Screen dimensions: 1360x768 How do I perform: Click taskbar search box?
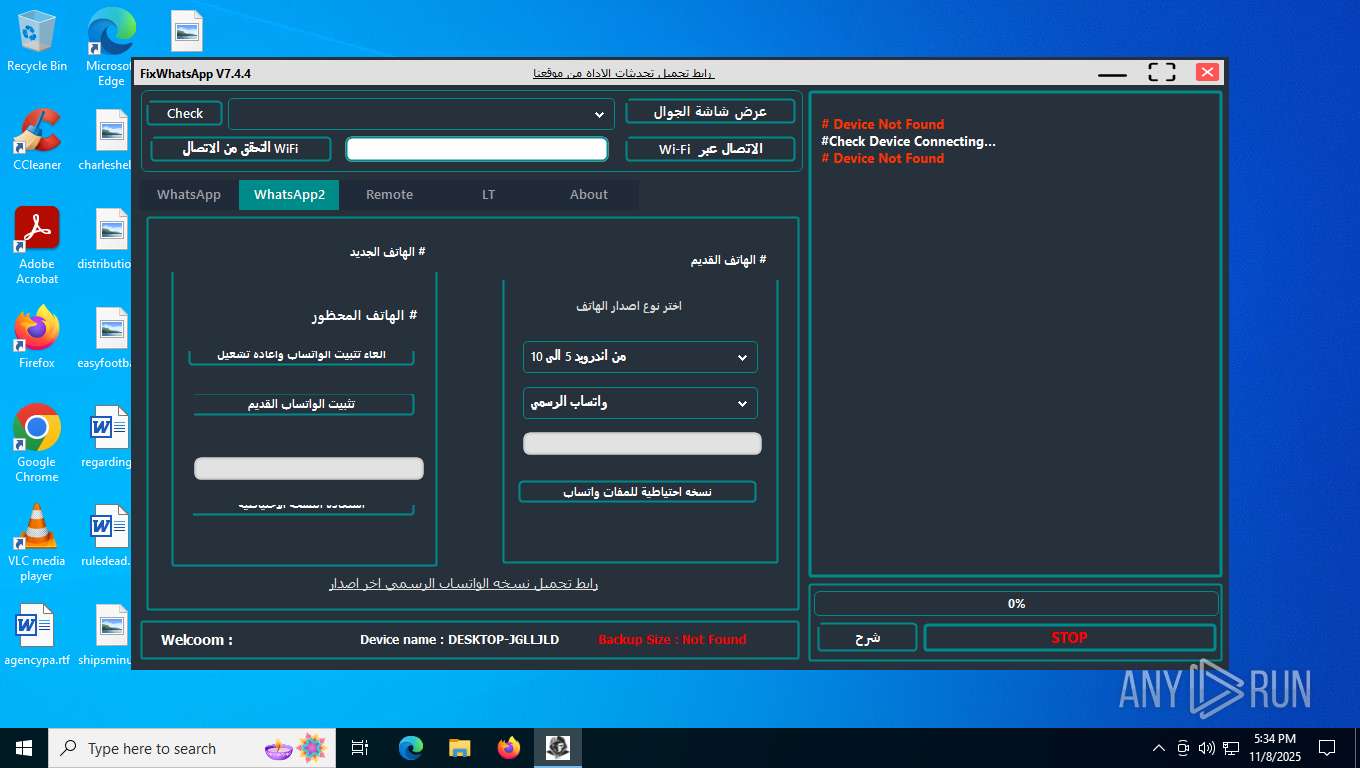point(192,748)
